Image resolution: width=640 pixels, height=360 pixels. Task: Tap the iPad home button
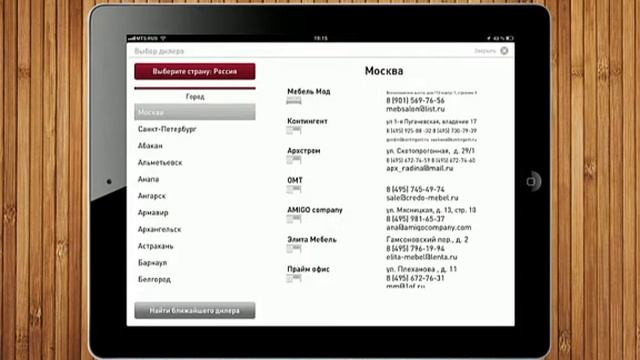coord(531,182)
